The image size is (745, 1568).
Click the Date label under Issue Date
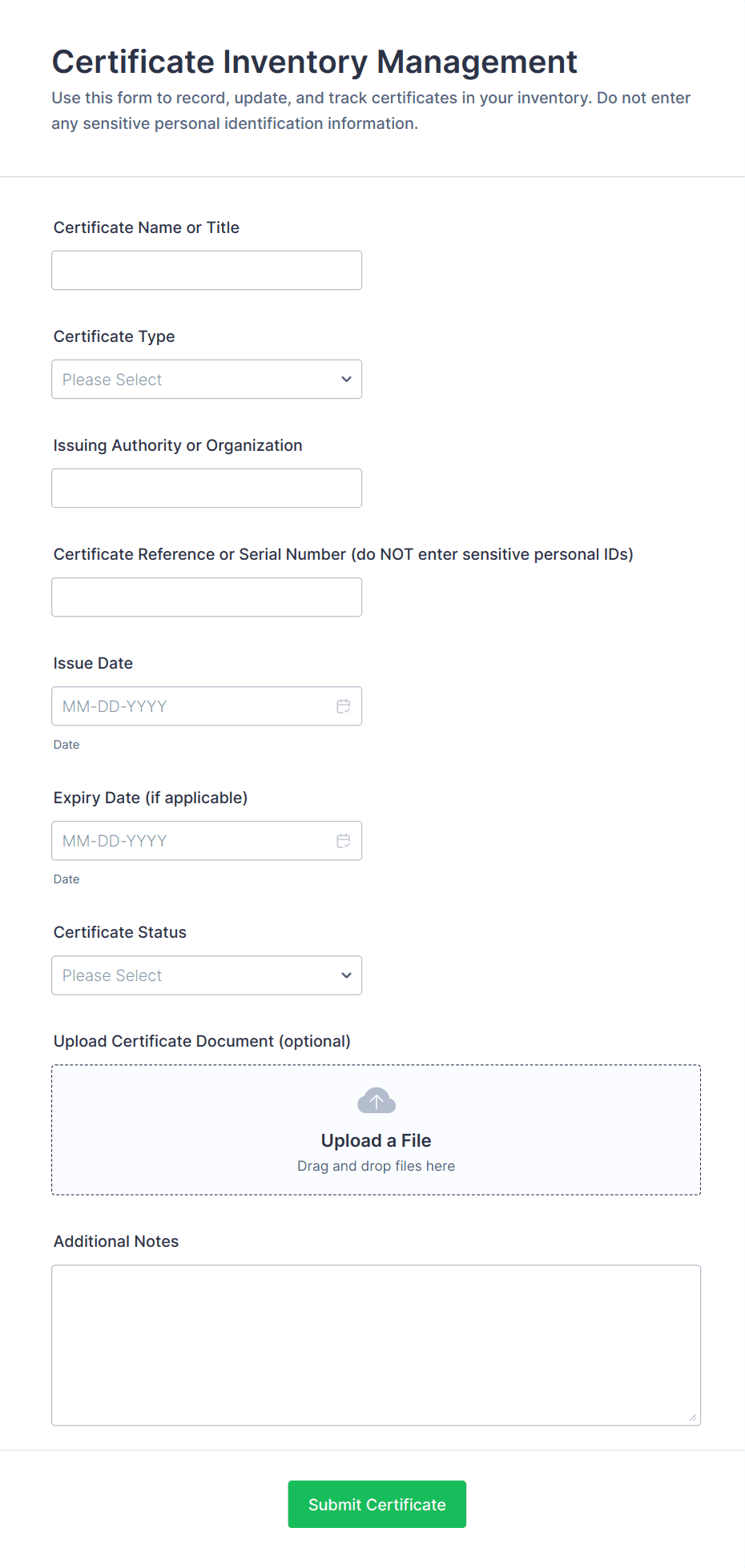(x=66, y=744)
